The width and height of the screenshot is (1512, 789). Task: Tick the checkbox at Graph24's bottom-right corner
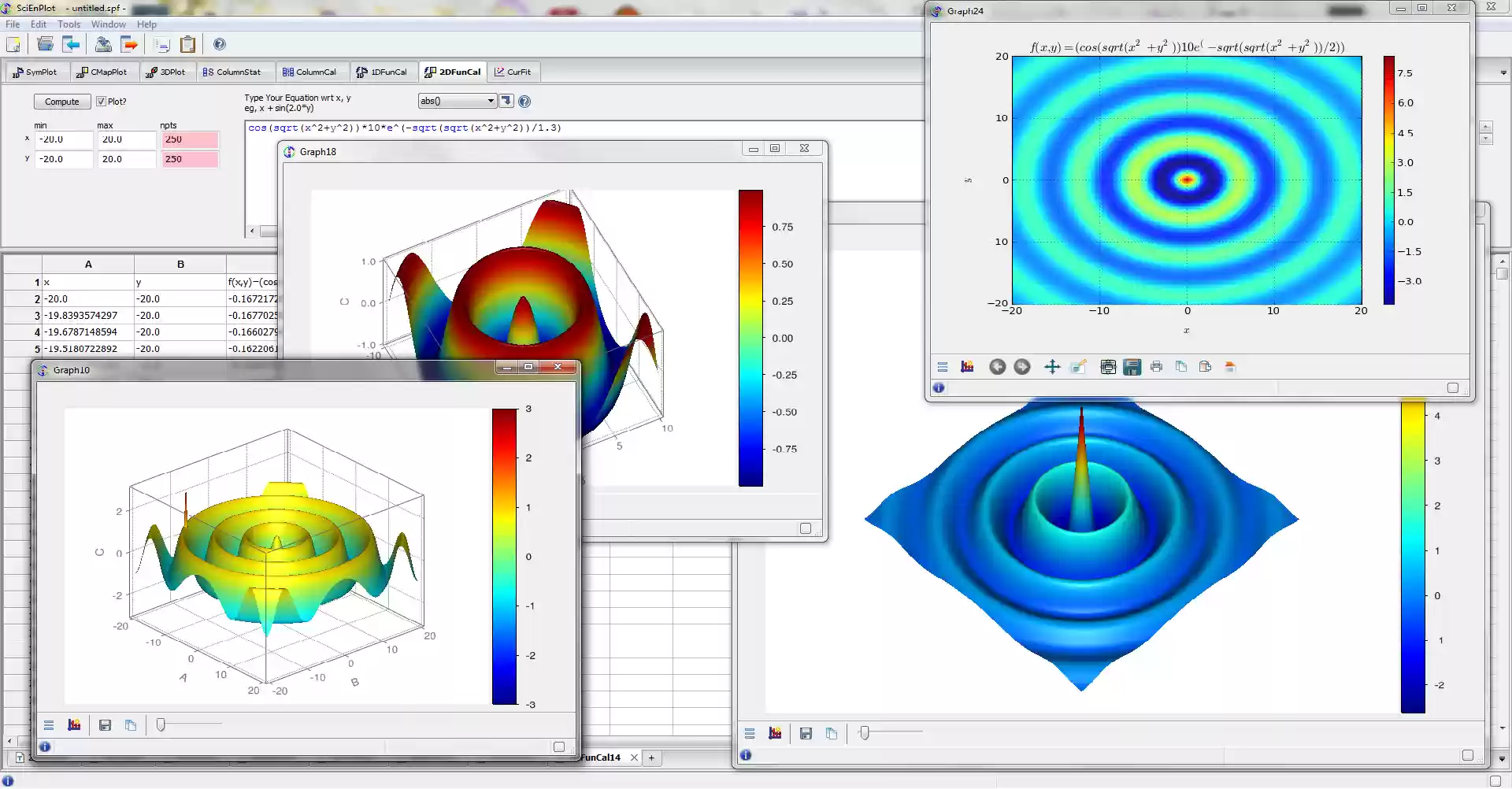1453,388
